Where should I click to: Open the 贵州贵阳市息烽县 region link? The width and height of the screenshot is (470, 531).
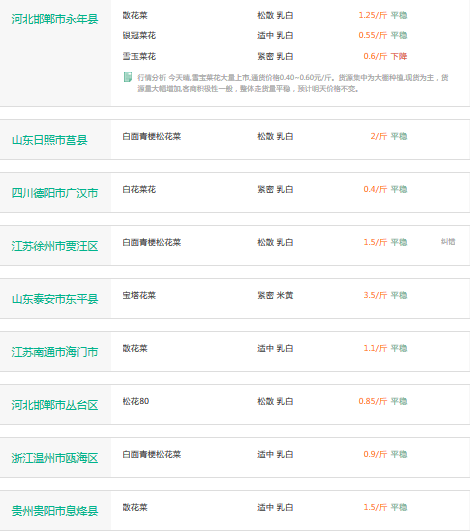tap(55, 511)
